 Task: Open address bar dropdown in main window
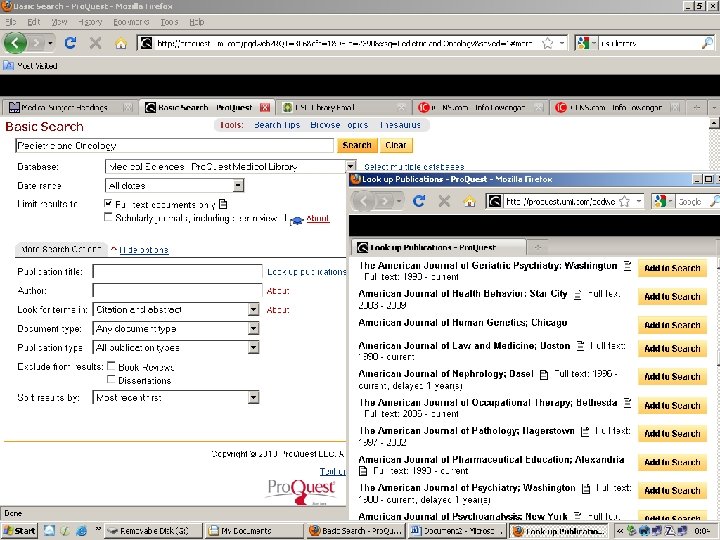[x=562, y=43]
